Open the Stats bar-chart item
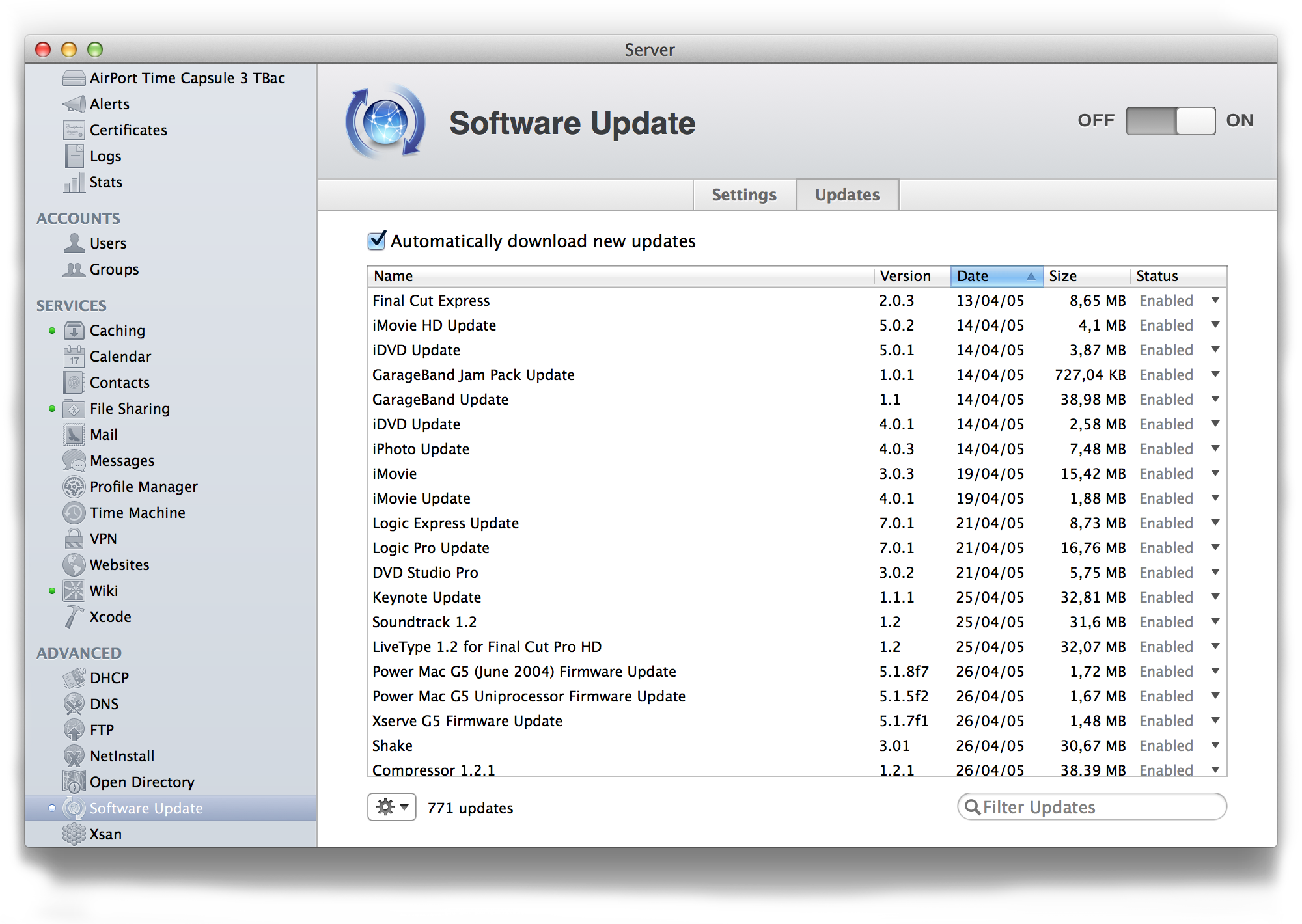Screen dimensions: 1302x924 93,182
